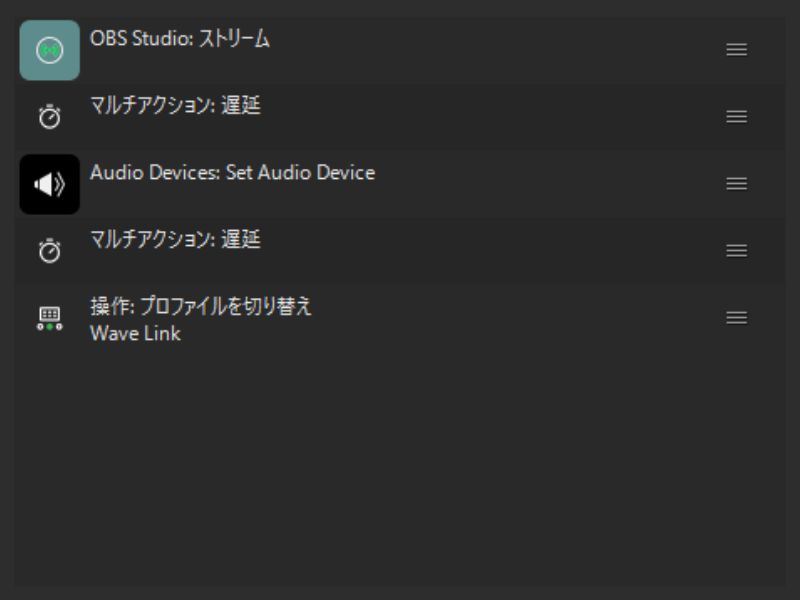Click blank space in the Audio Devices row
The width and height of the screenshot is (800, 600).
[550, 184]
